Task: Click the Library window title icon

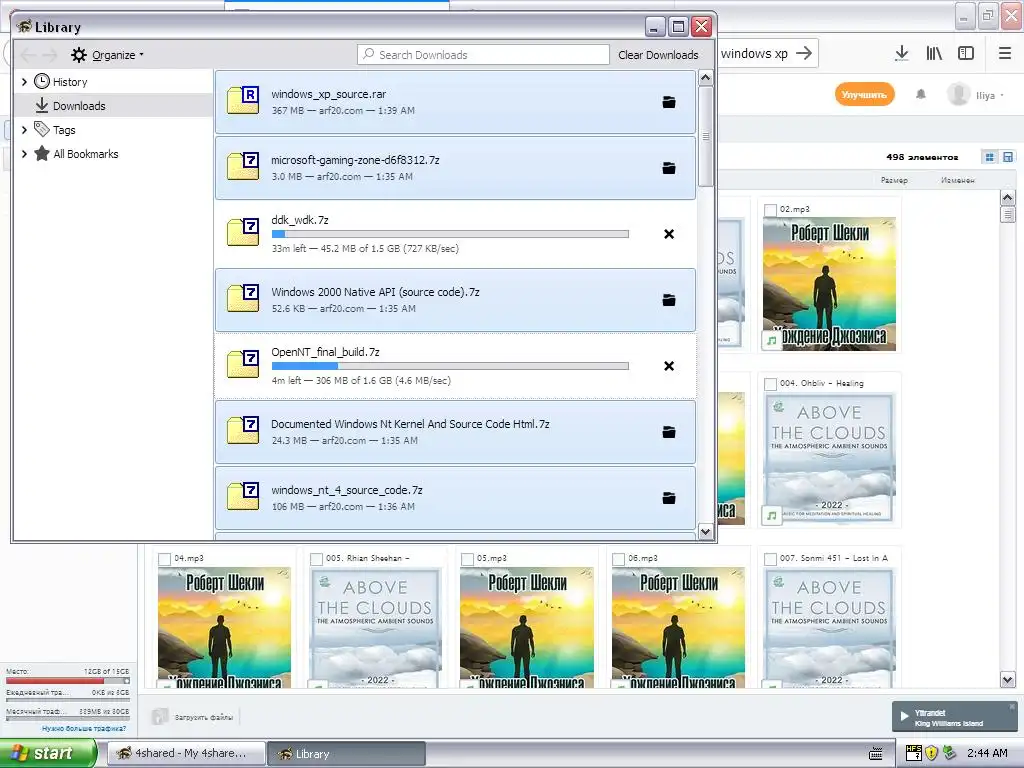Action: (25, 26)
